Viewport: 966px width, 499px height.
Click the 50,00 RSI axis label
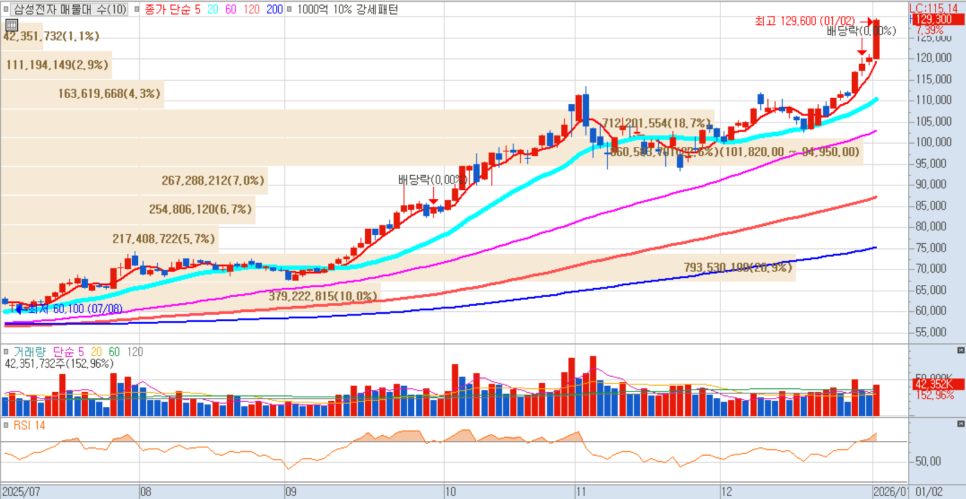[928, 461]
